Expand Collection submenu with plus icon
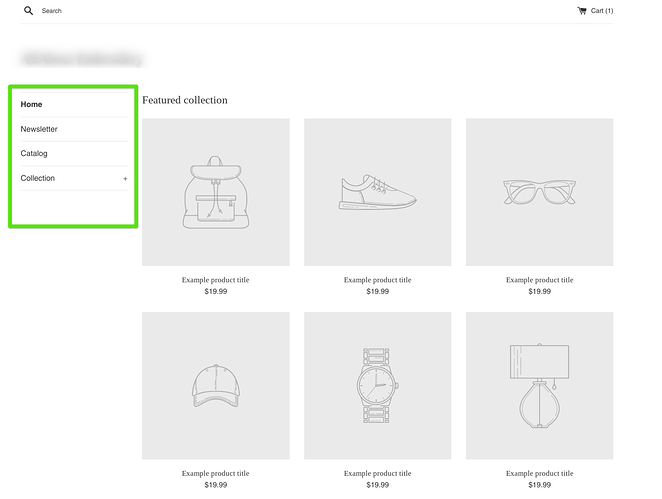The width and height of the screenshot is (662, 499). pos(125,179)
